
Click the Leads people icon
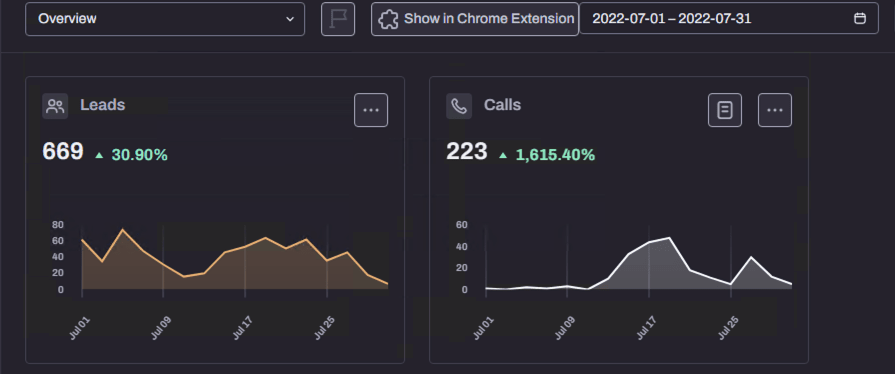click(55, 106)
